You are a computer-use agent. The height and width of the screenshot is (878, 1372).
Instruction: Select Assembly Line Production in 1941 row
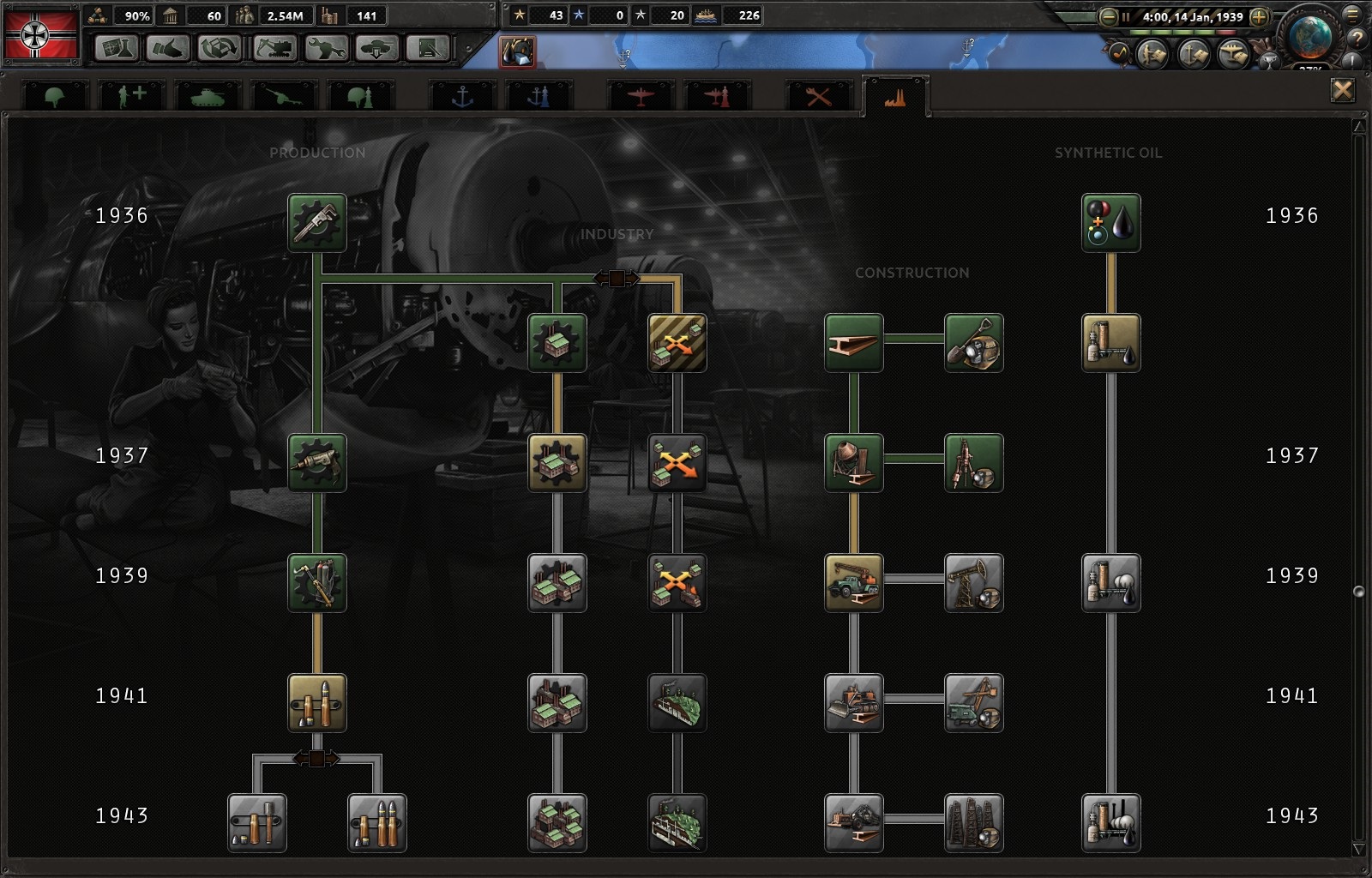(317, 703)
